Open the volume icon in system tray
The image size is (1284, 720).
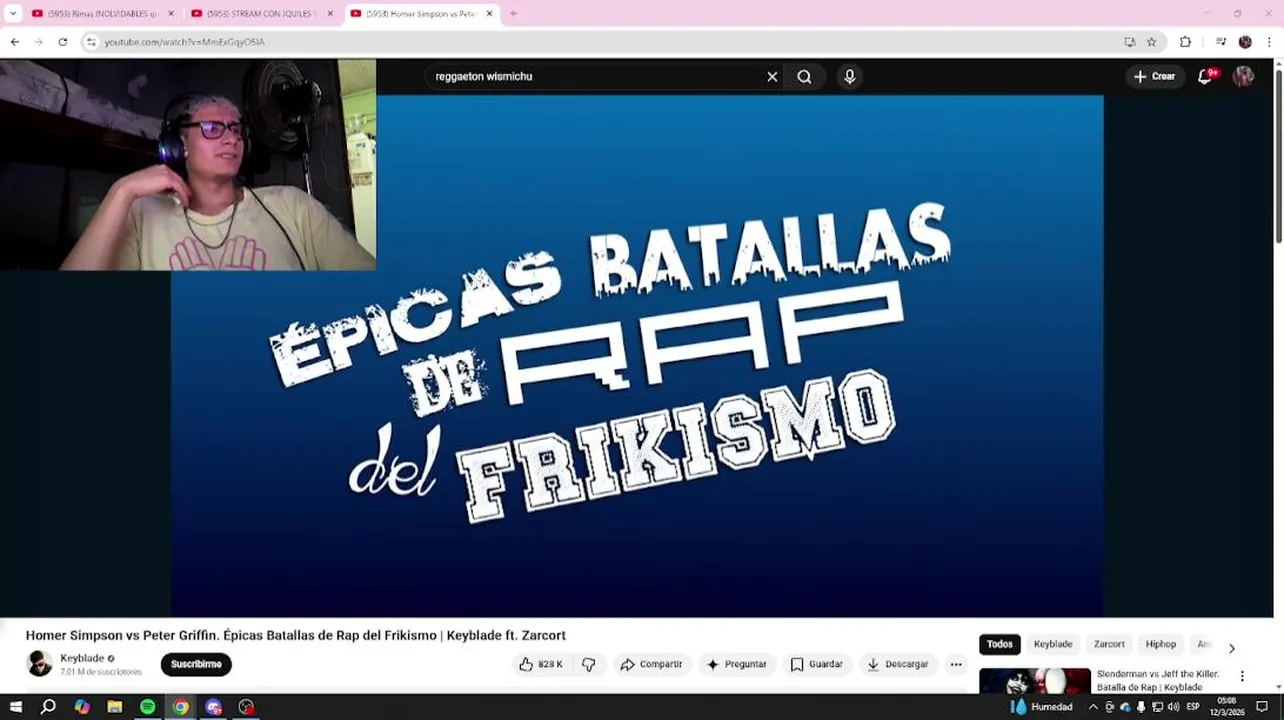1173,707
